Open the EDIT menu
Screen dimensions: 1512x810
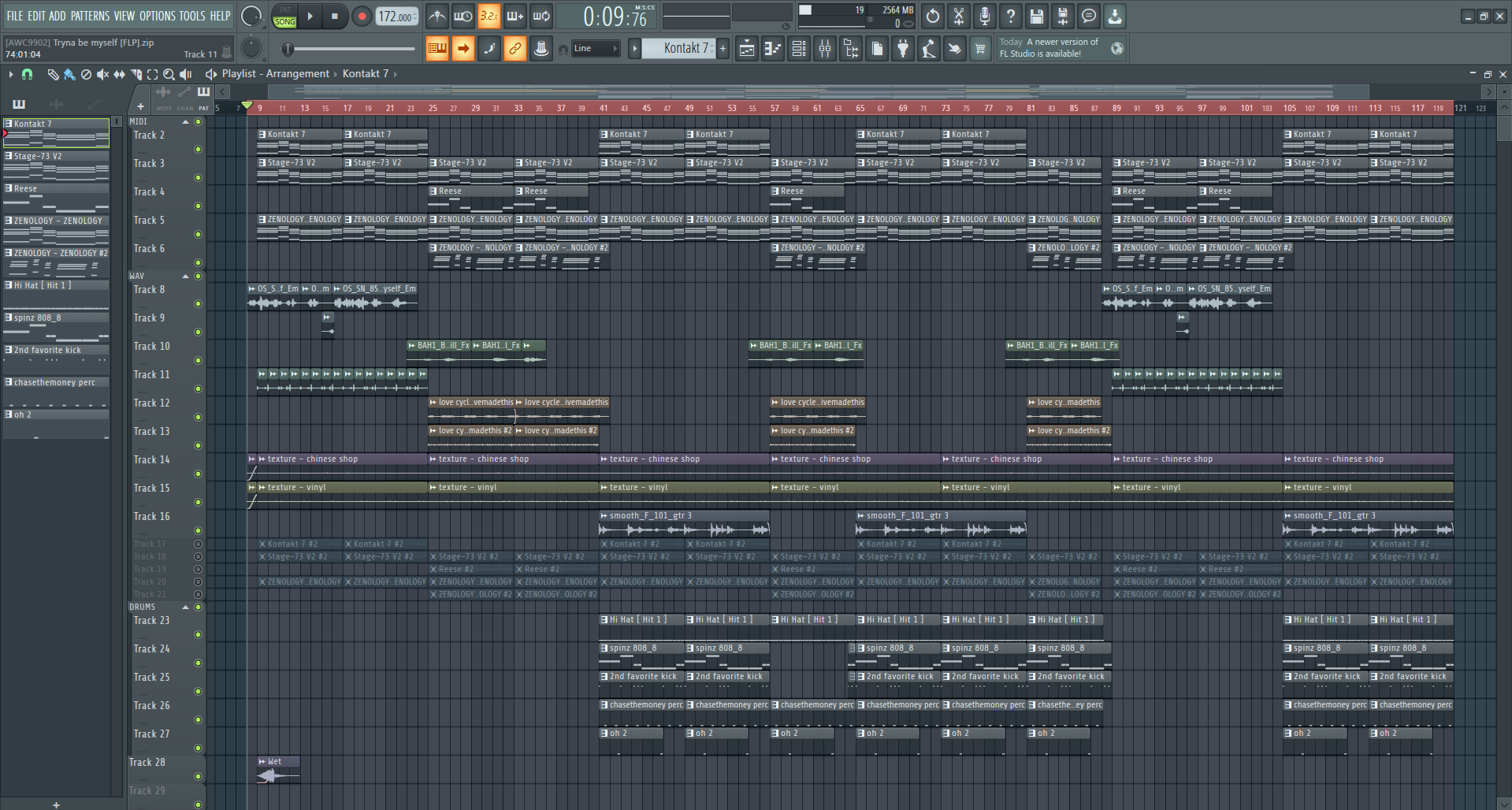tap(36, 16)
